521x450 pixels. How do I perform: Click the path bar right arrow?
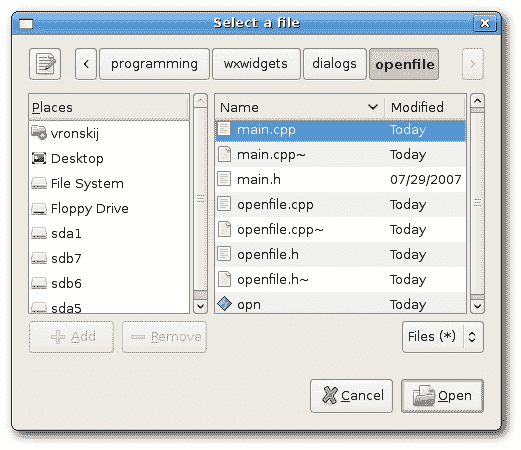tap(472, 64)
